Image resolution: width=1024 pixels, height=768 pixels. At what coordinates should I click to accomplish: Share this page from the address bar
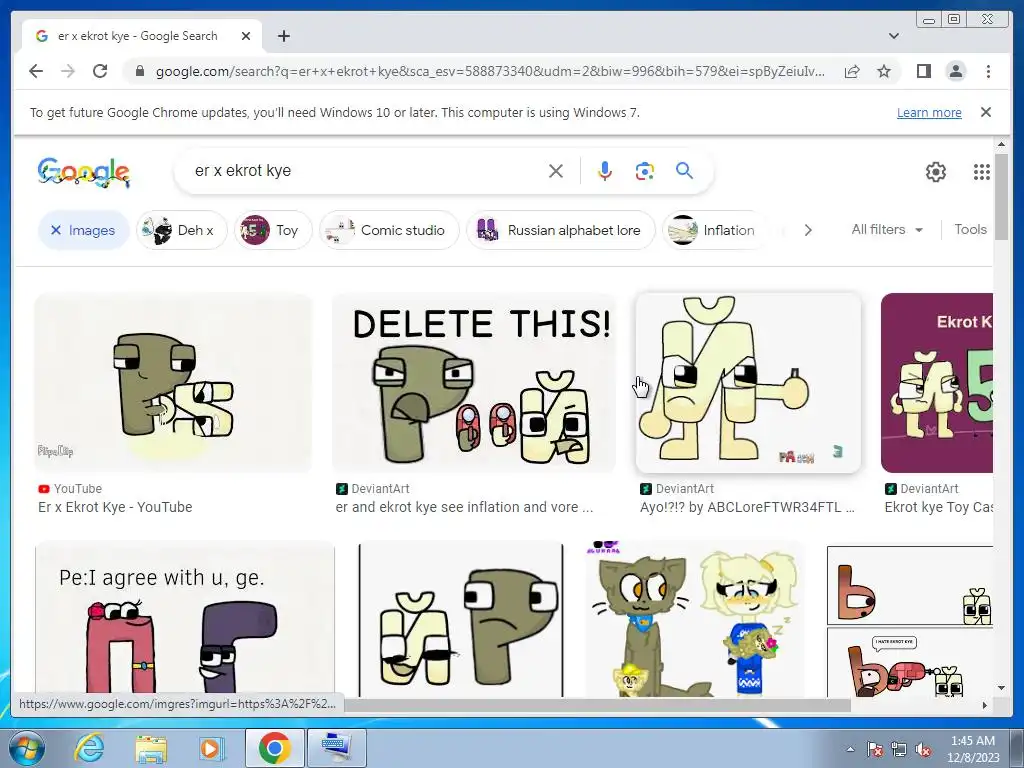[852, 71]
